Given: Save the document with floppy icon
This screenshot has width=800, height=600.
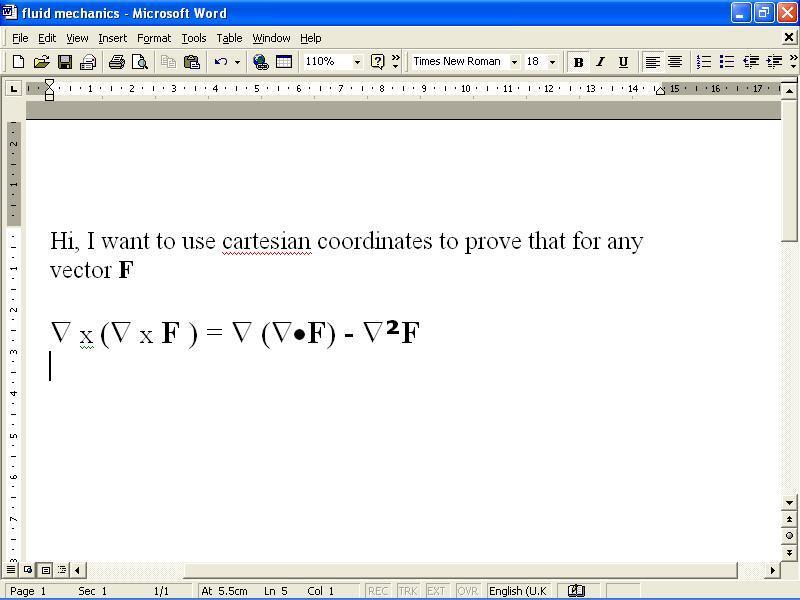Looking at the screenshot, I should [x=64, y=62].
